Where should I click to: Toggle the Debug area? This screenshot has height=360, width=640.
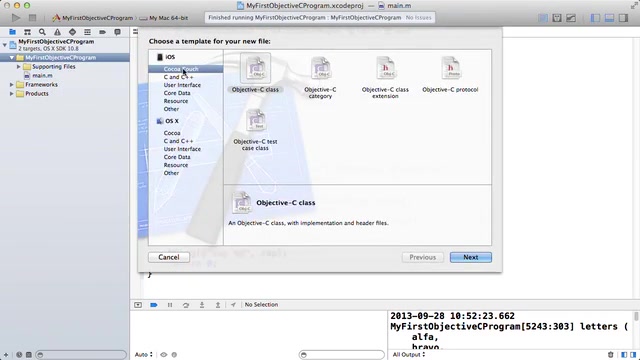(609, 18)
